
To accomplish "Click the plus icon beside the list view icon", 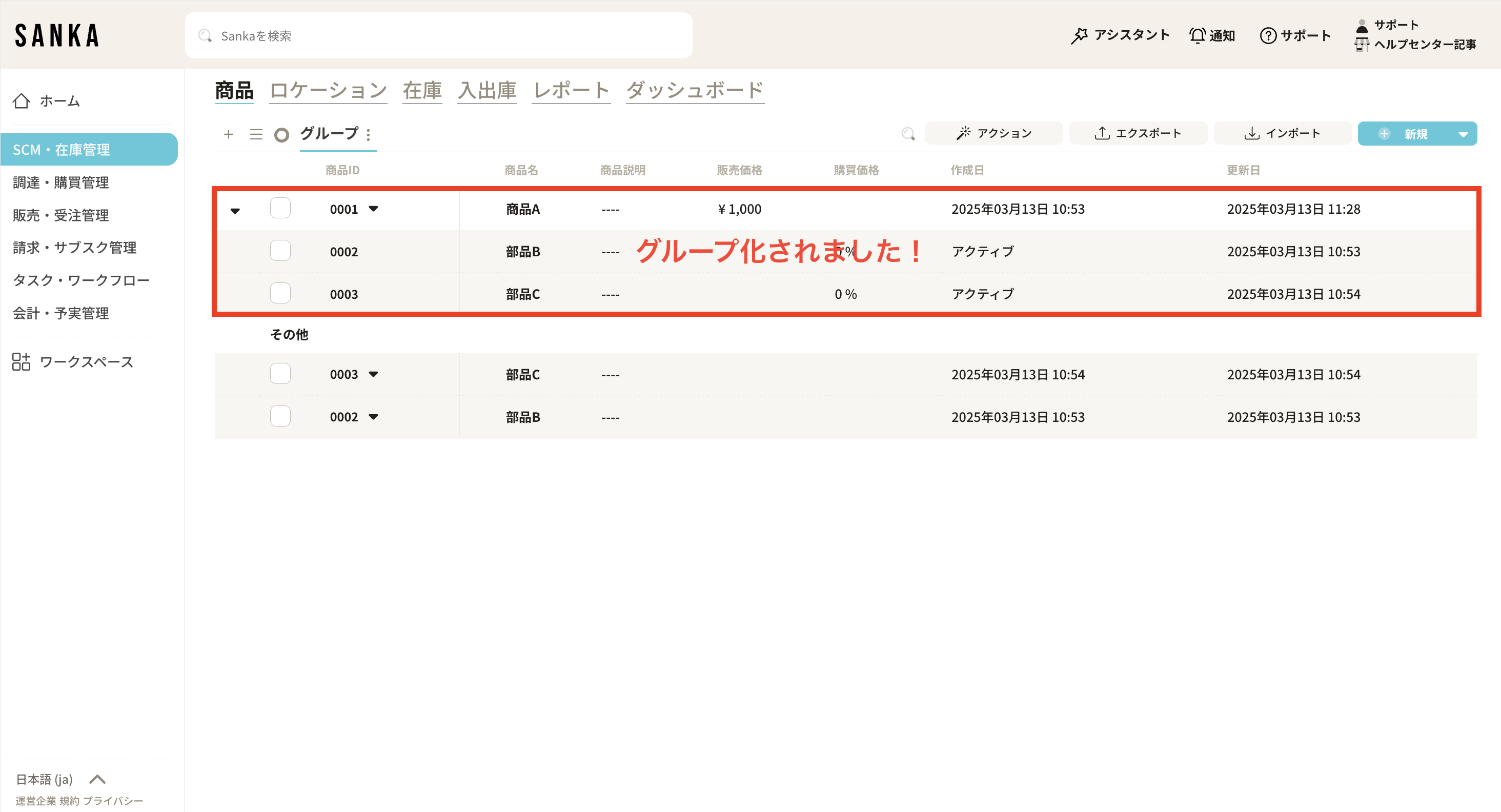I will tap(229, 134).
